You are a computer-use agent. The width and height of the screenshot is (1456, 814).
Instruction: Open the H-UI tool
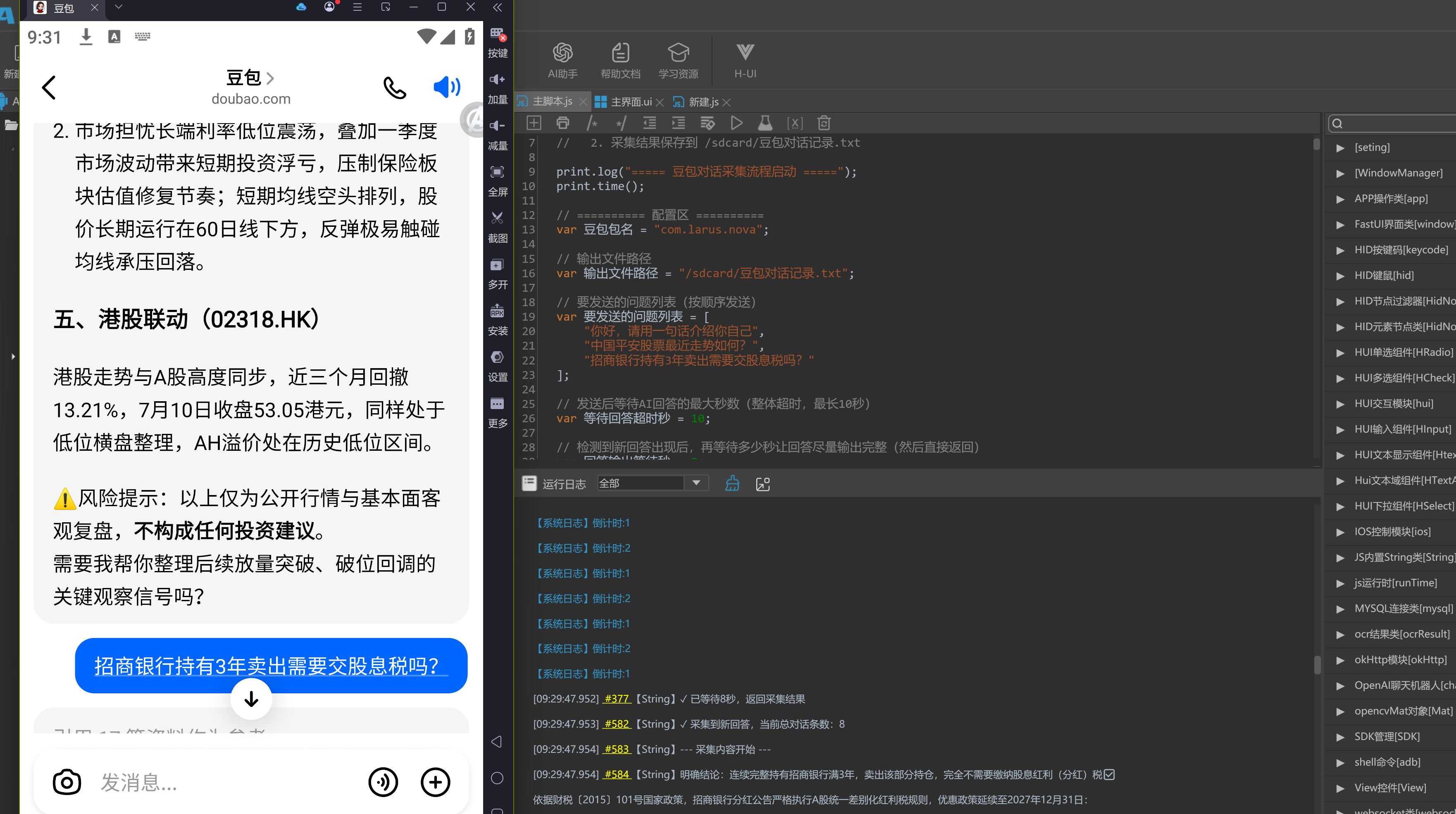pyautogui.click(x=745, y=60)
